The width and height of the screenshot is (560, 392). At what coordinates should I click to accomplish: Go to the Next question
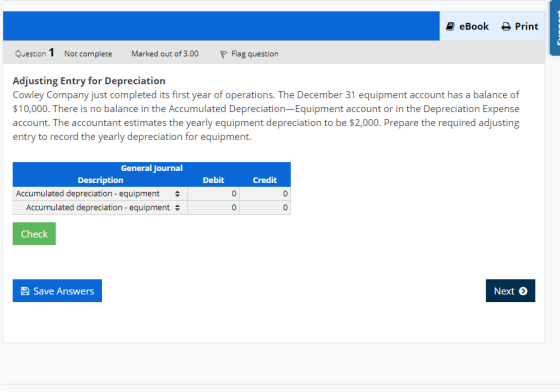click(x=510, y=291)
